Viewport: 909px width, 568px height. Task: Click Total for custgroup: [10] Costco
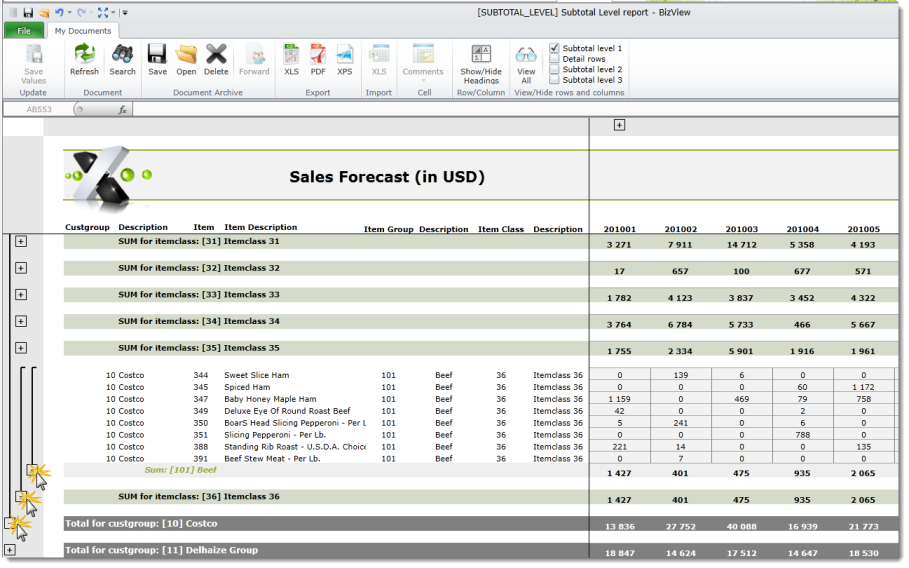pos(141,523)
